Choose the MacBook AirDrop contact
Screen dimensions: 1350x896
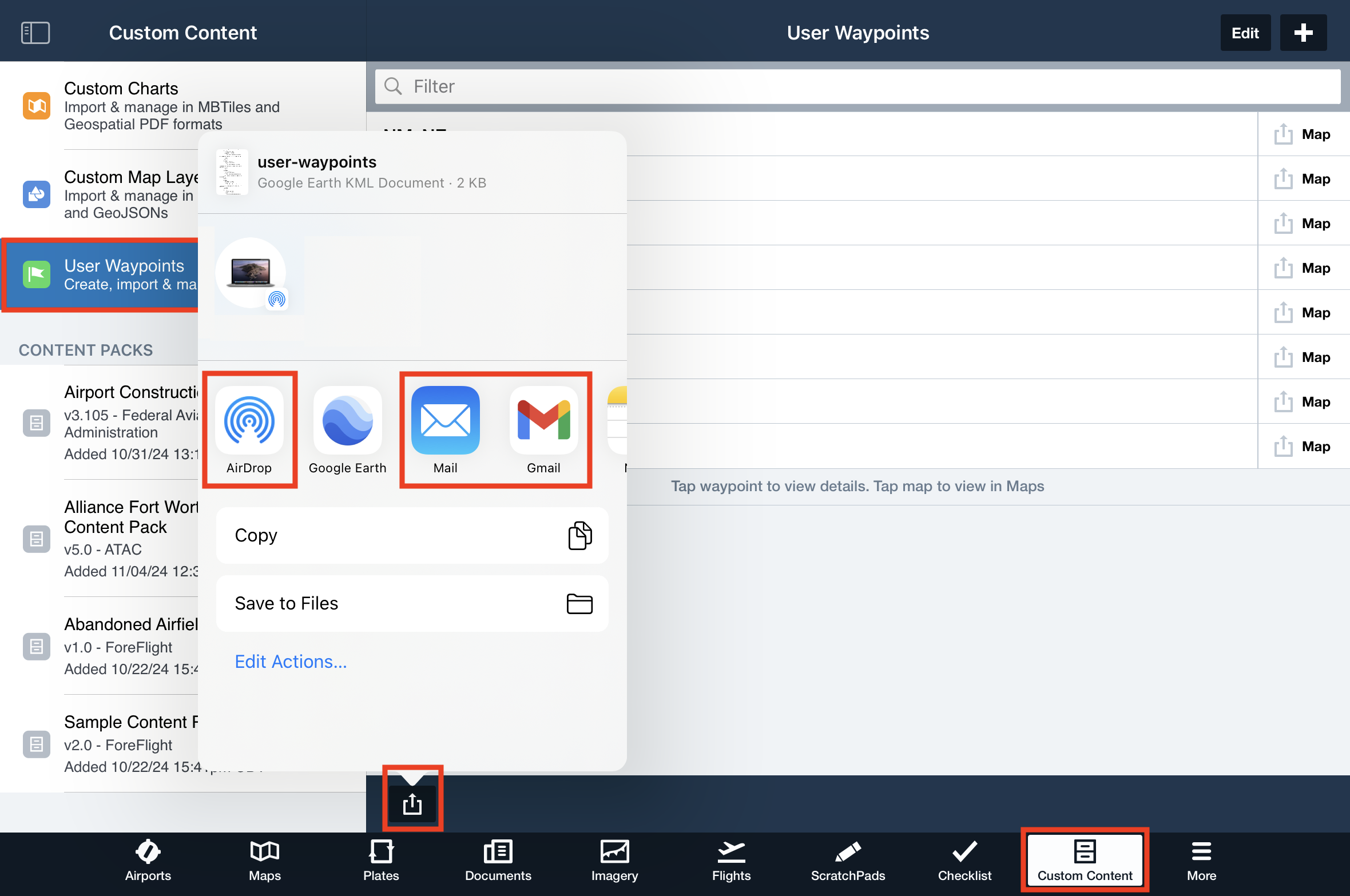pyautogui.click(x=251, y=273)
